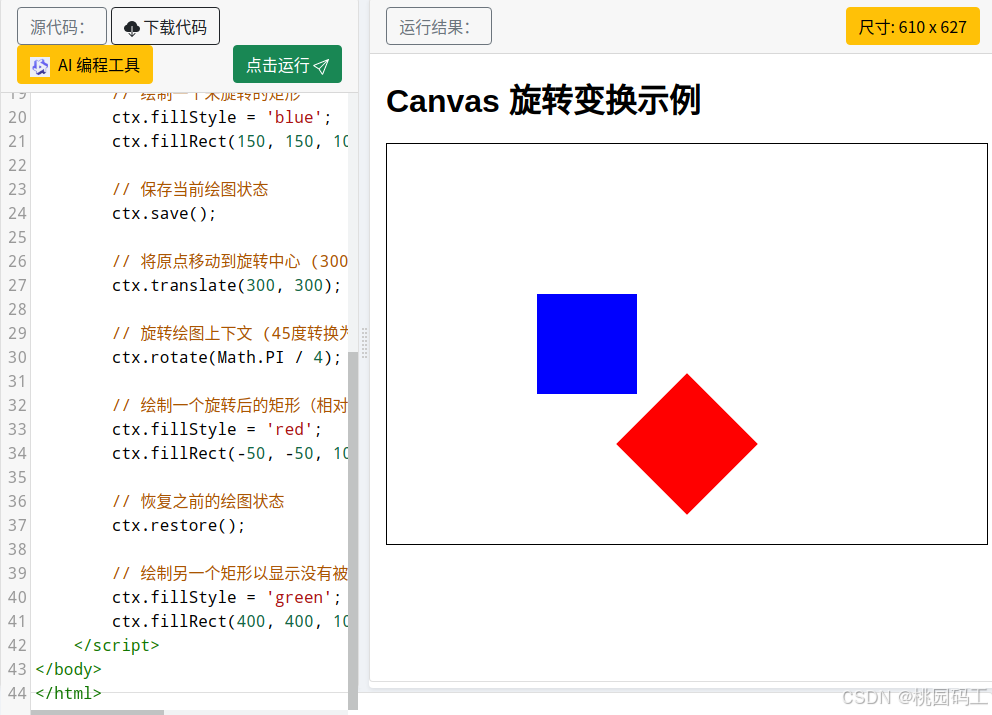The image size is (992, 715).
Task: Open the AI 编程工具 button
Action: (85, 65)
